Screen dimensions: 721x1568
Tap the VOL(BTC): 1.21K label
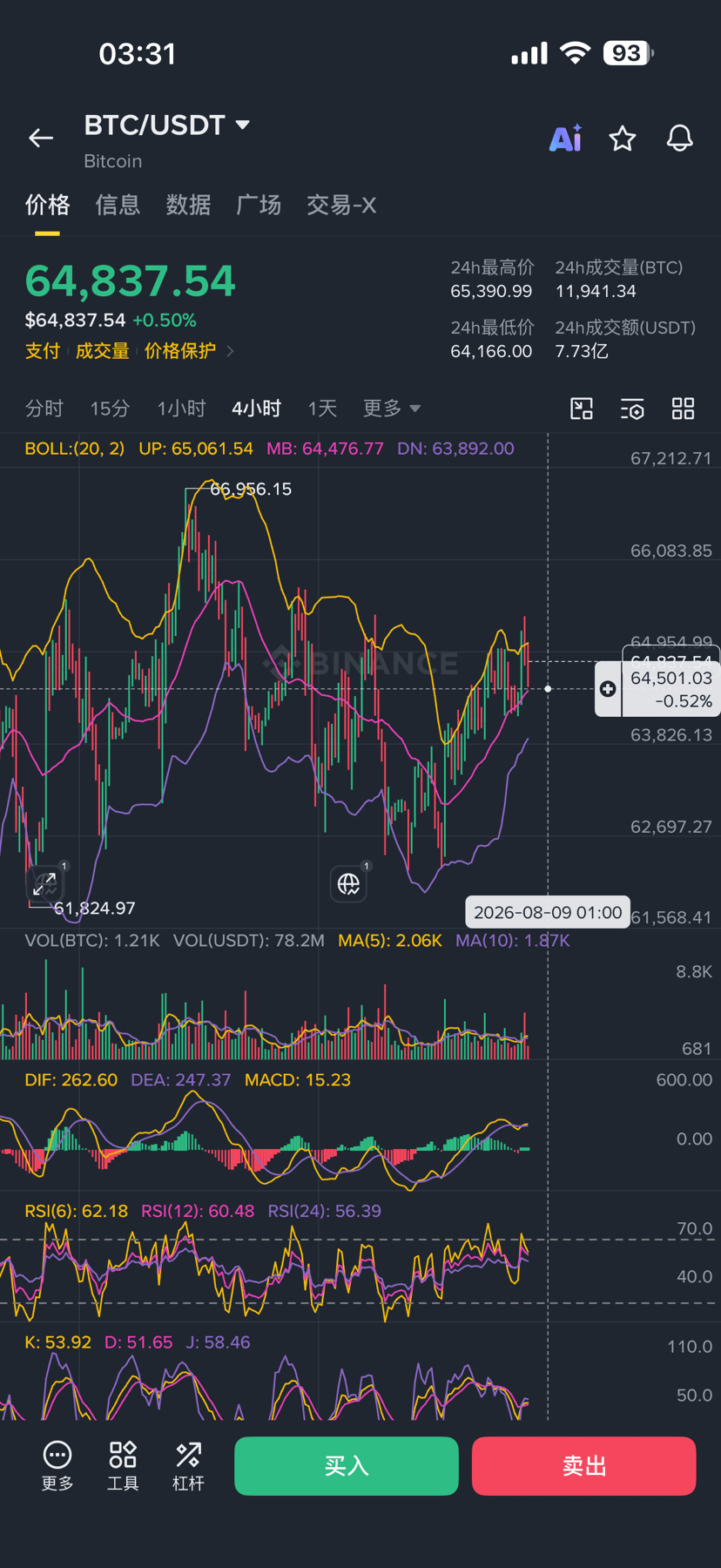[x=92, y=941]
